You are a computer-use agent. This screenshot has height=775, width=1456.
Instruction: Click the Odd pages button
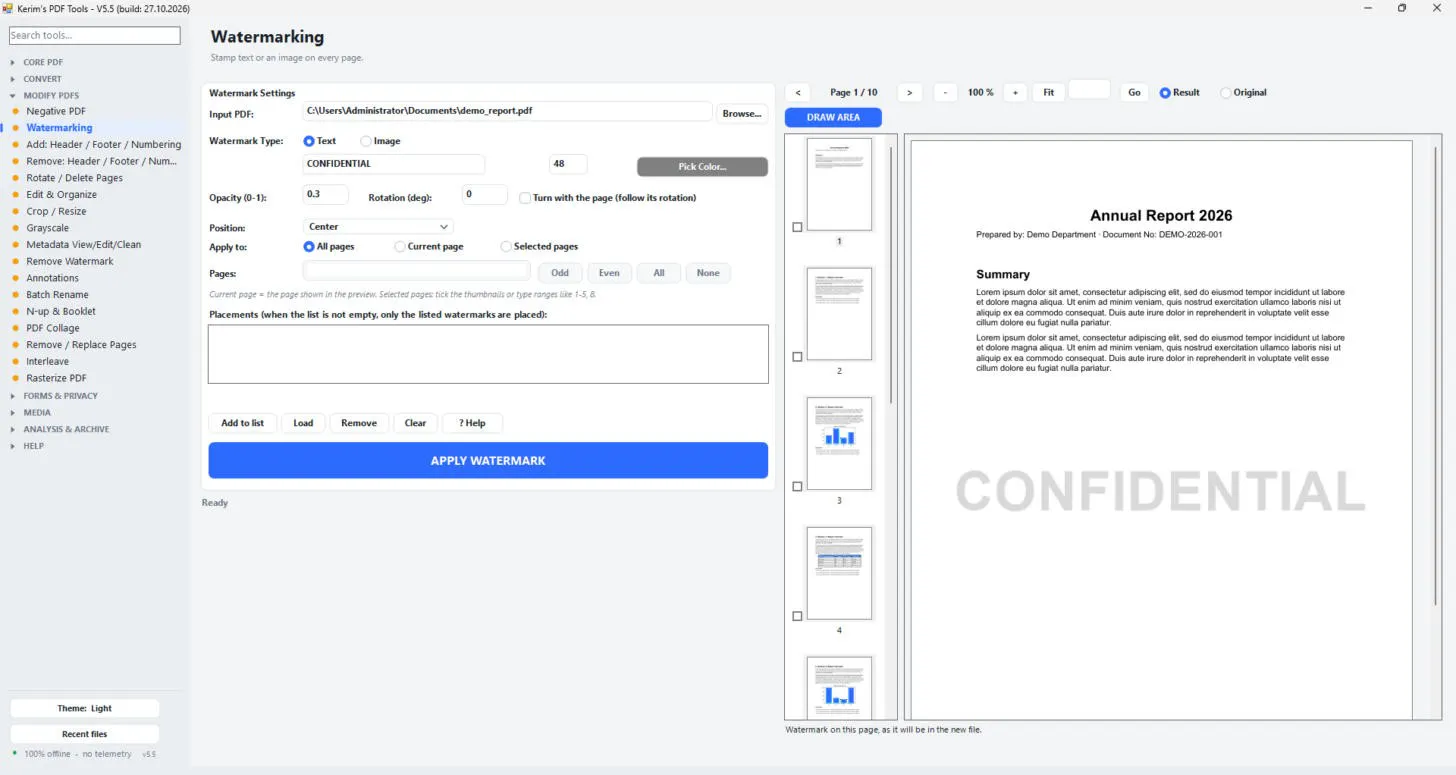pyautogui.click(x=560, y=273)
